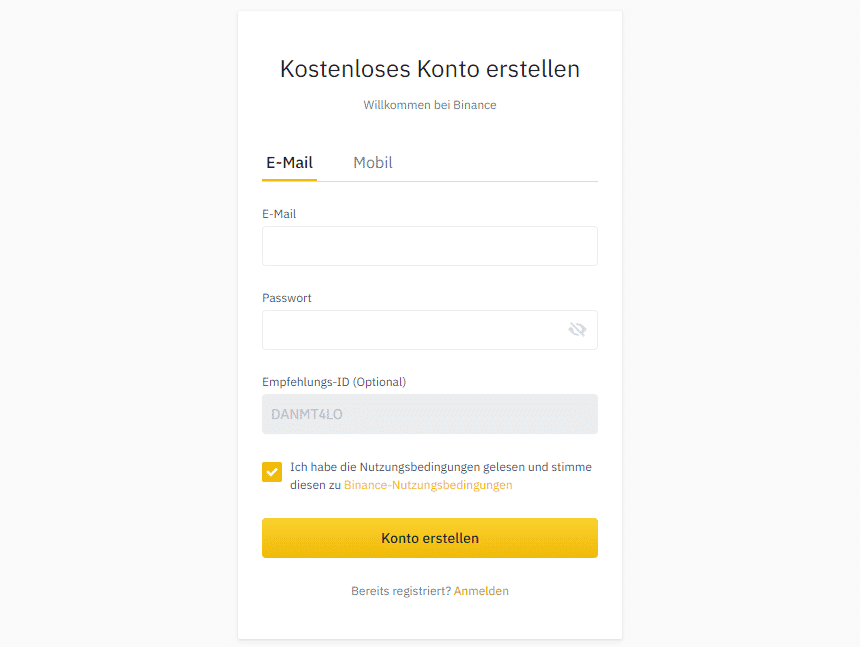
Task: Click Anmelden to sign in instead
Action: click(481, 590)
